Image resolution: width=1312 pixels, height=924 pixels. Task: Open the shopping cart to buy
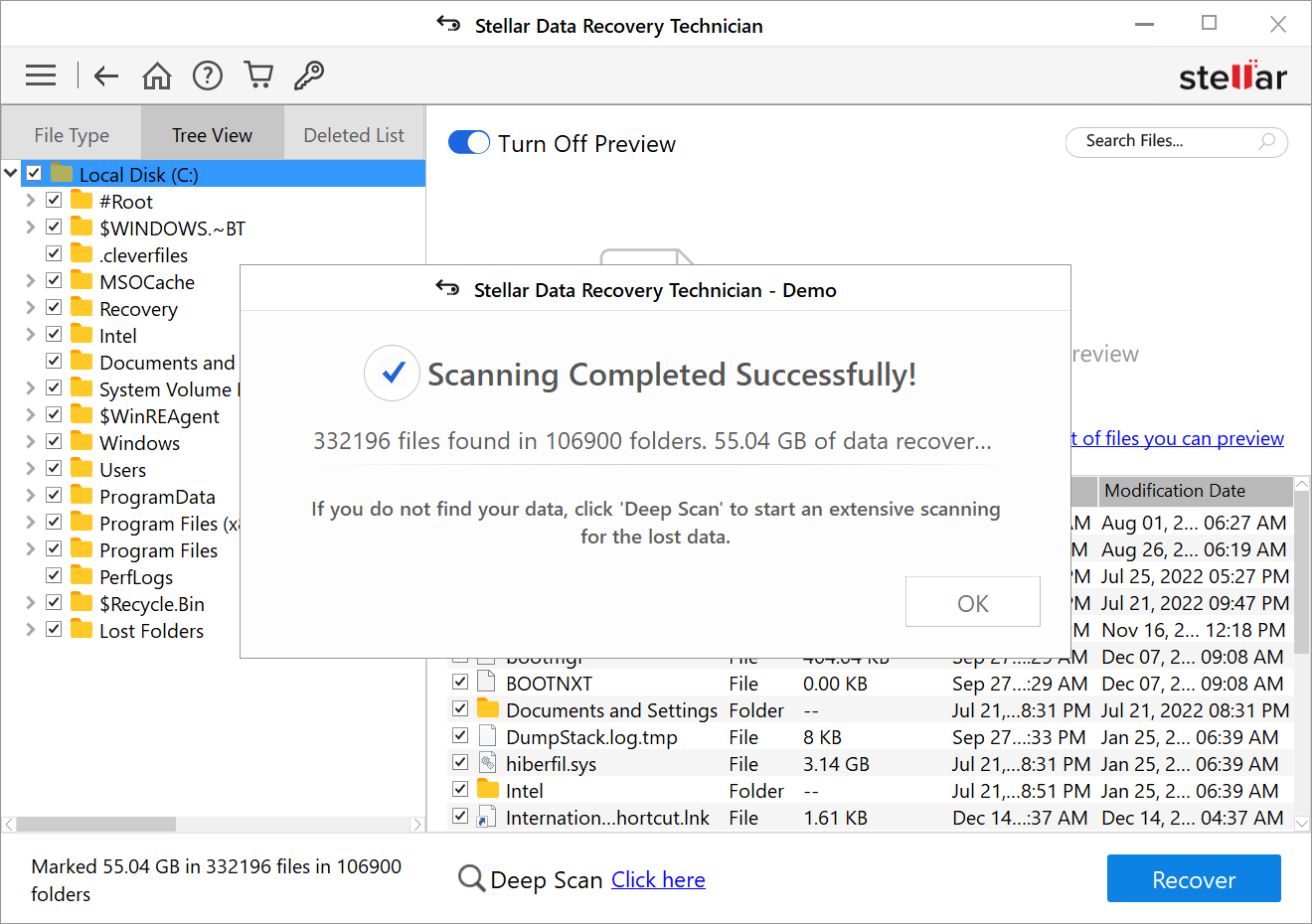click(x=258, y=76)
